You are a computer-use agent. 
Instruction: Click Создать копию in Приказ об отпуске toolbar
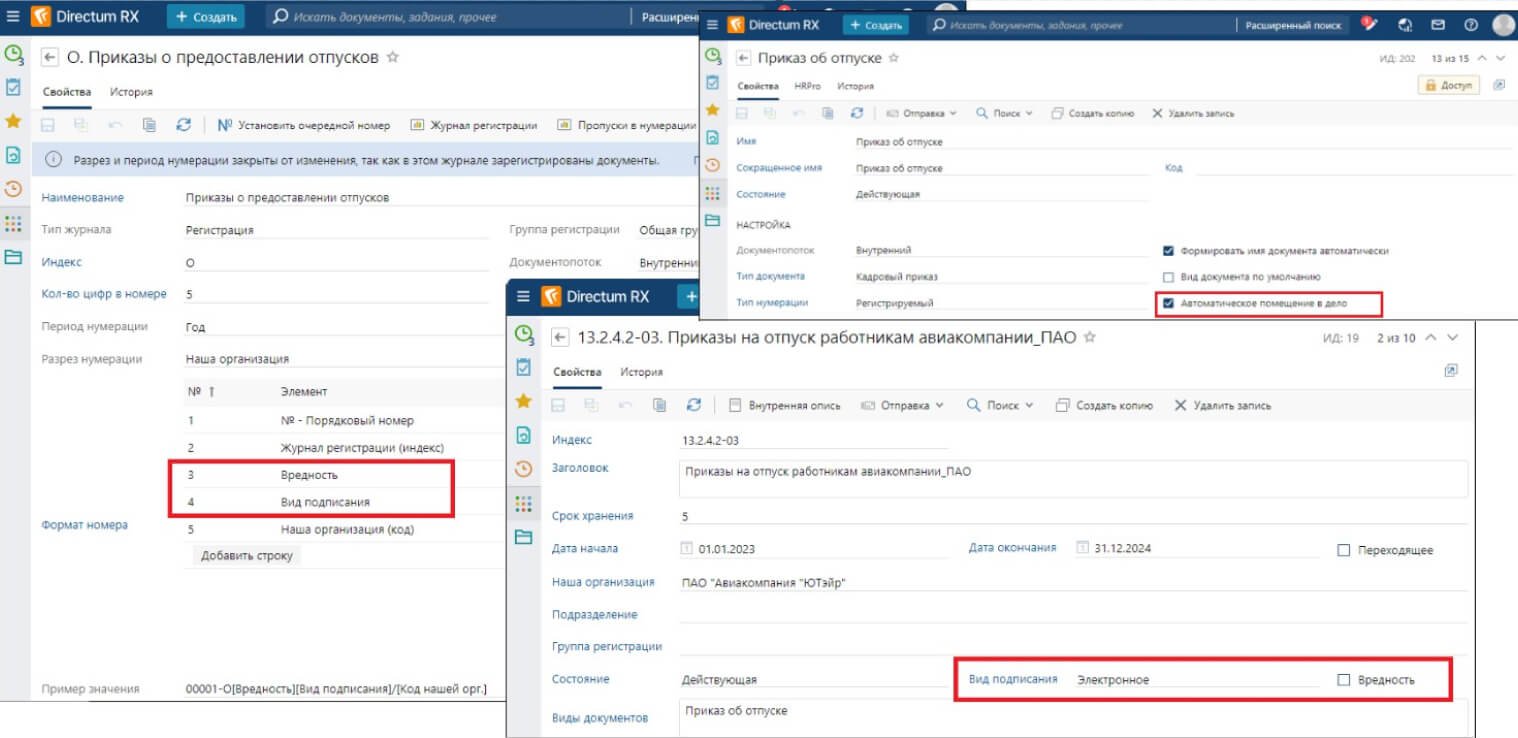click(1093, 113)
